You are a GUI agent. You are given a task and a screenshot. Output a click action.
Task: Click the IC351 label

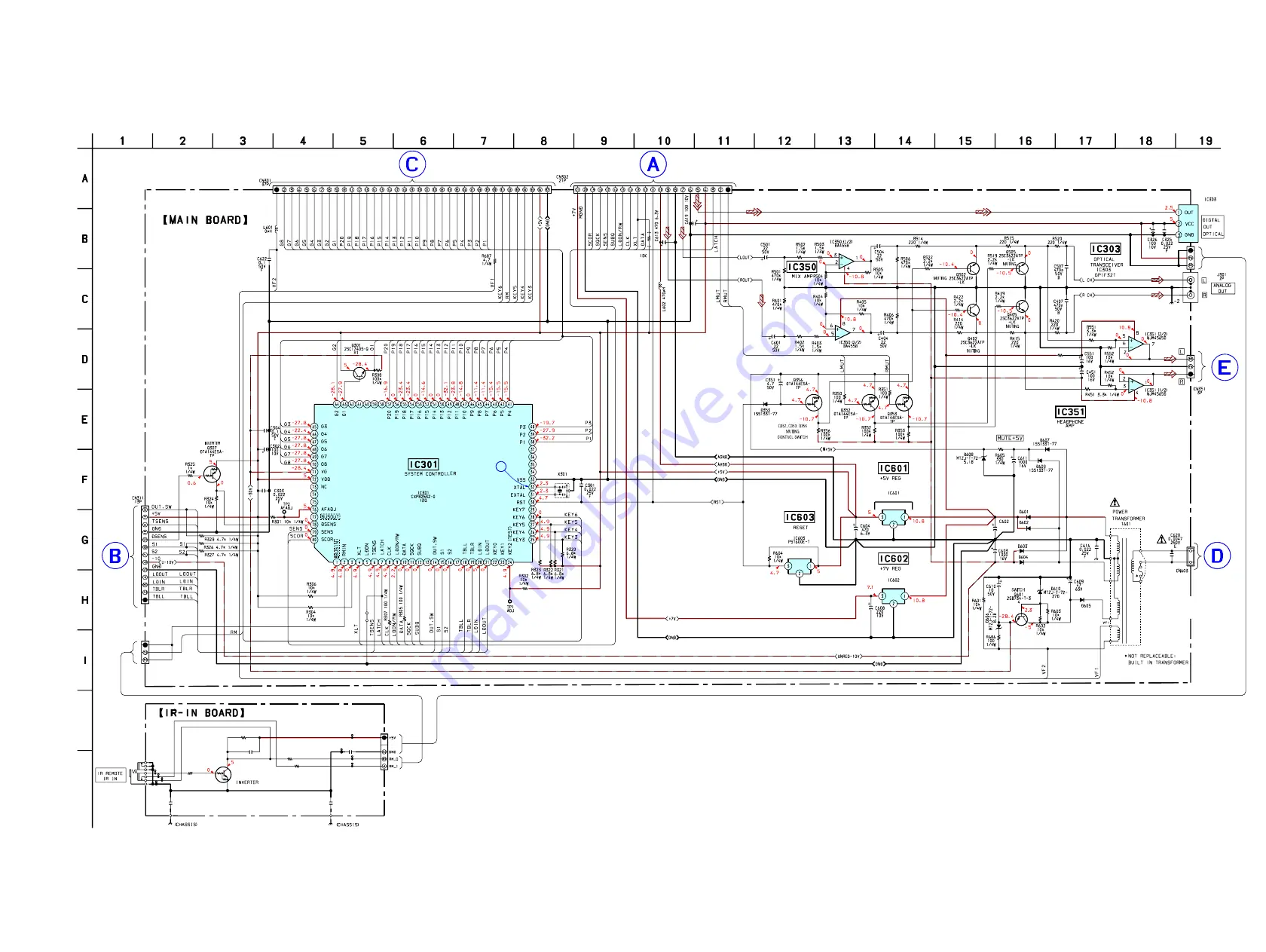(1070, 412)
